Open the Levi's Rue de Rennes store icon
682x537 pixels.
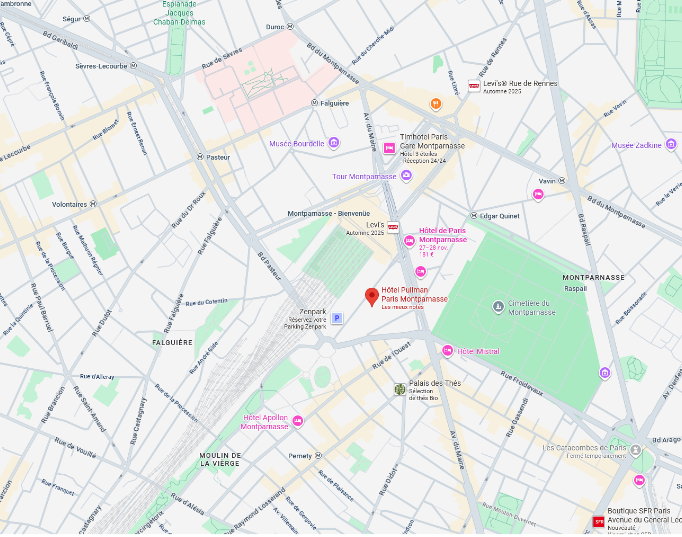click(x=474, y=87)
